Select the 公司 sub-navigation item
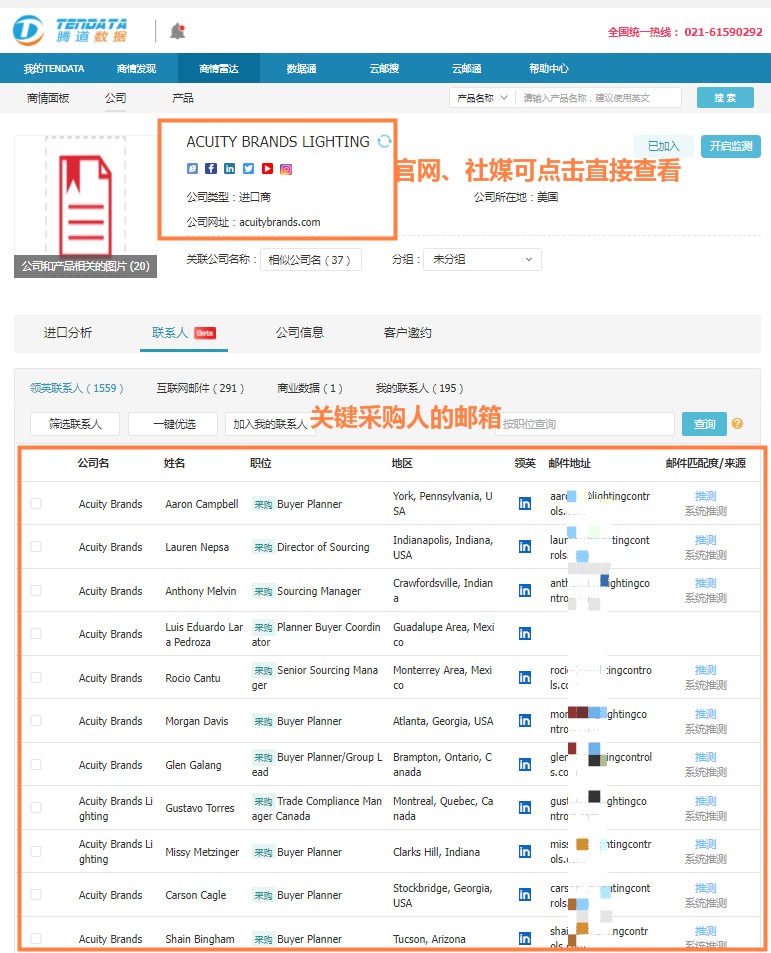This screenshot has height=953, width=771. (115, 97)
